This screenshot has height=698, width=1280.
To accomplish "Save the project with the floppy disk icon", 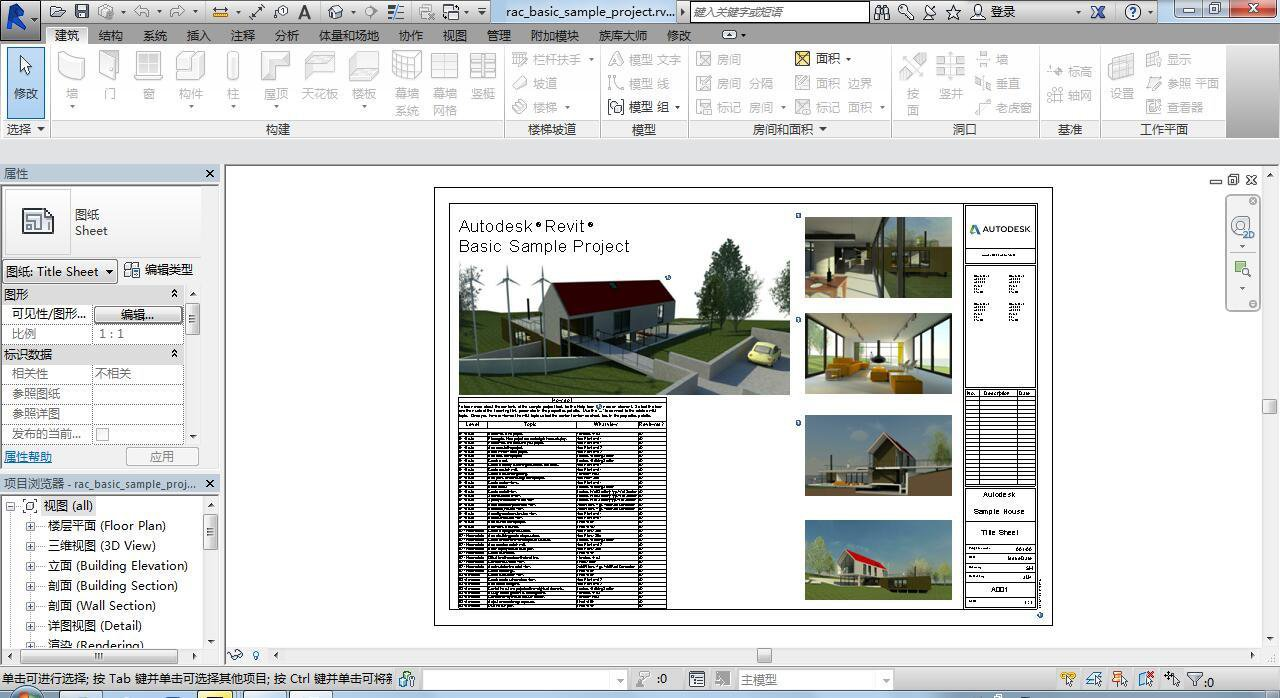I will coord(82,12).
